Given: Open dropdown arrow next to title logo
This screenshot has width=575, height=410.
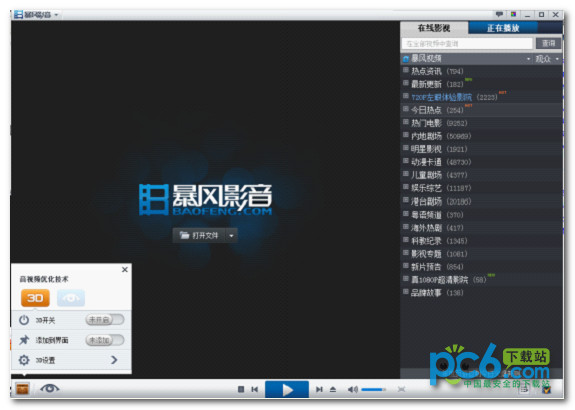Looking at the screenshot, I should (56, 15).
